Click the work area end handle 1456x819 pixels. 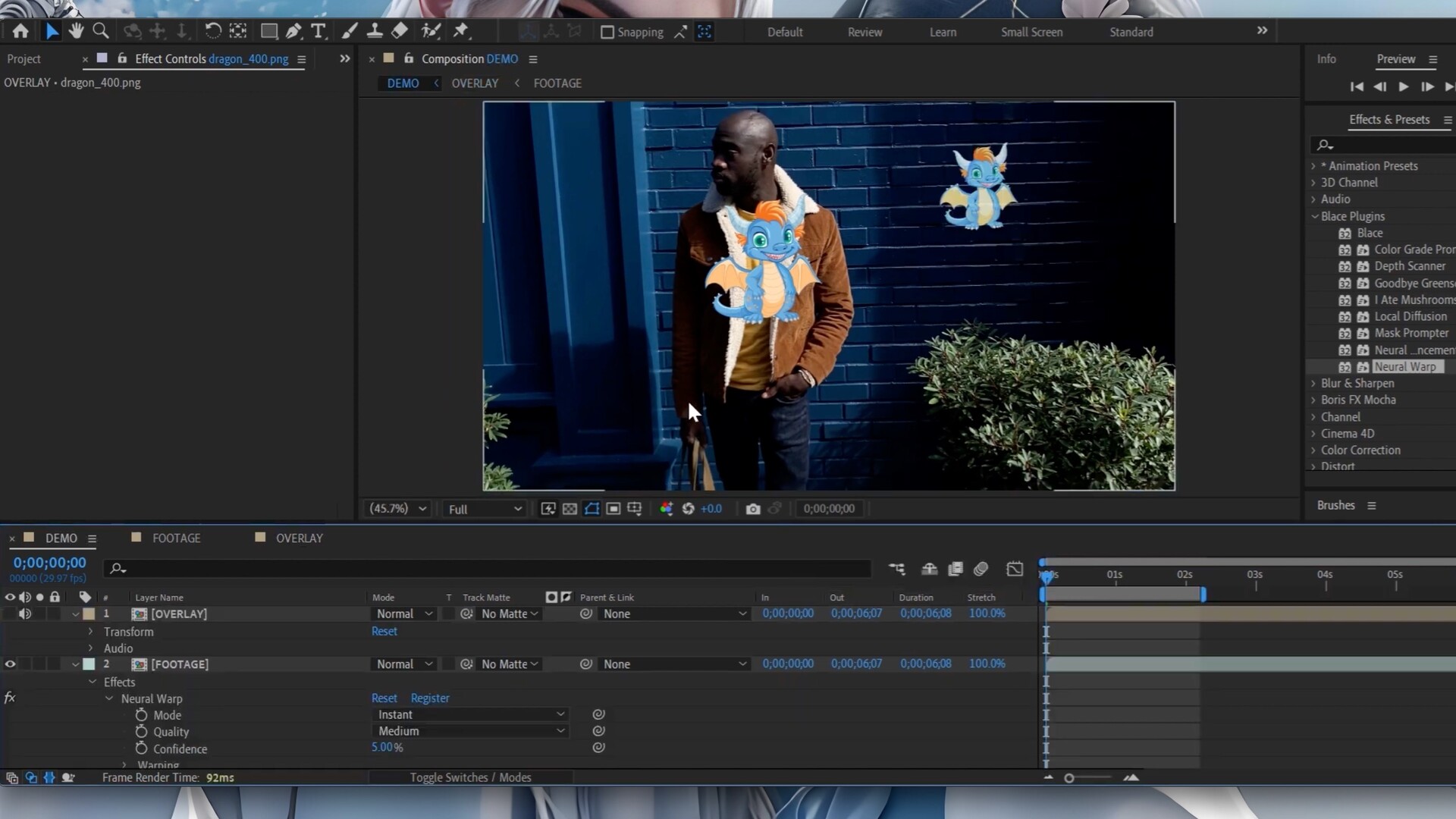(x=1203, y=595)
